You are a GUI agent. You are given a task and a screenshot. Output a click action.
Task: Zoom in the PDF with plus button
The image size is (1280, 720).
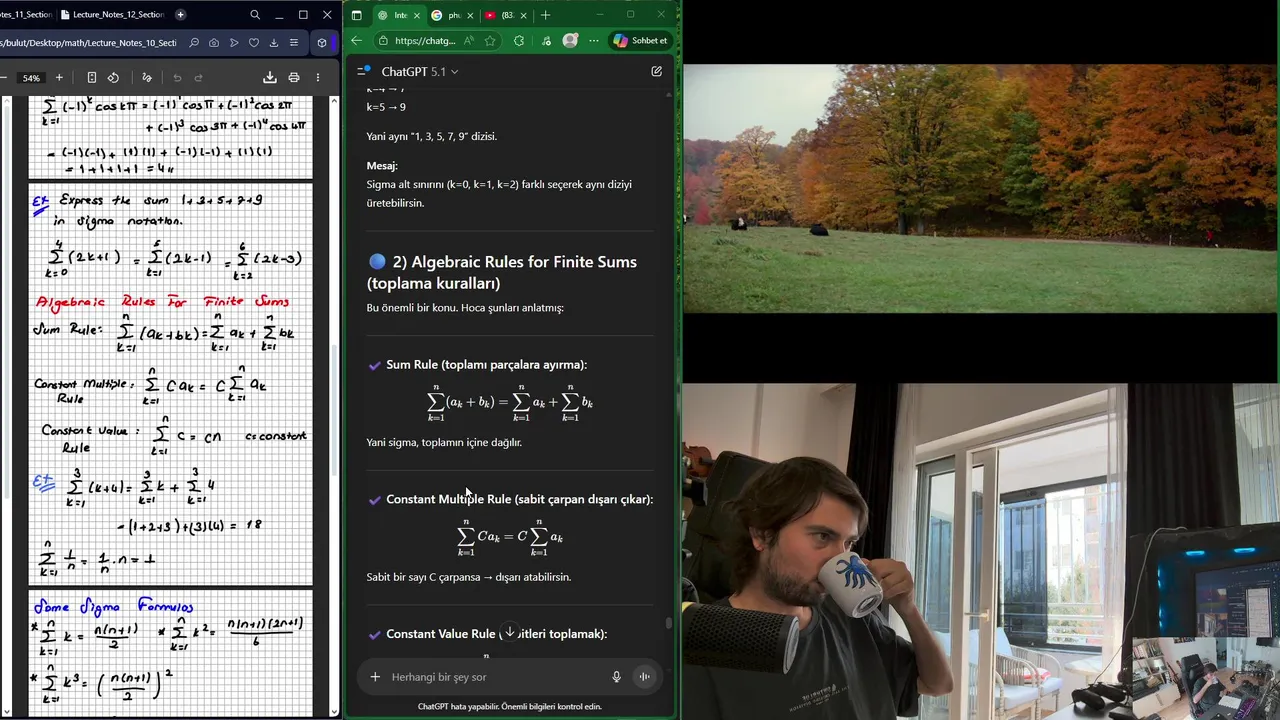[59, 77]
